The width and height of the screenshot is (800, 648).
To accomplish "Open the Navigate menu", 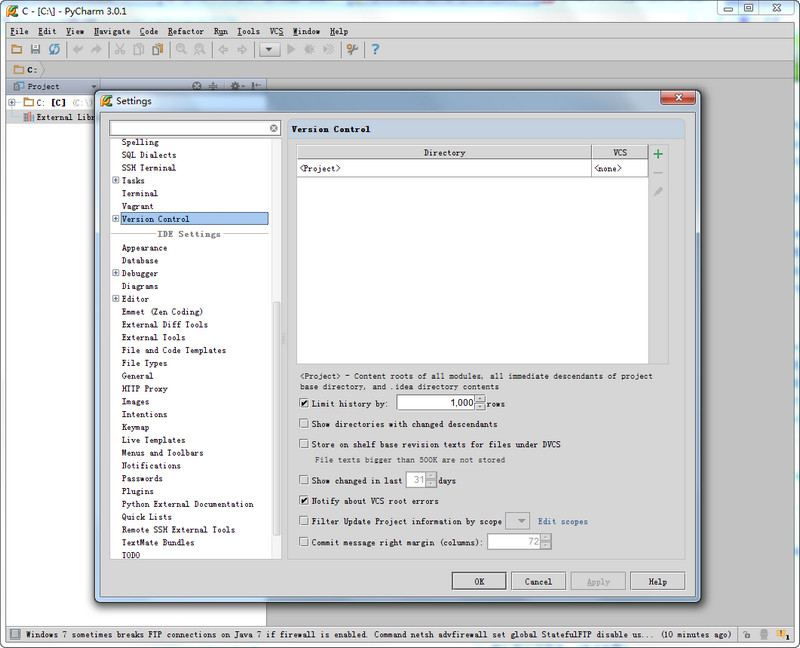I will tap(112, 31).
